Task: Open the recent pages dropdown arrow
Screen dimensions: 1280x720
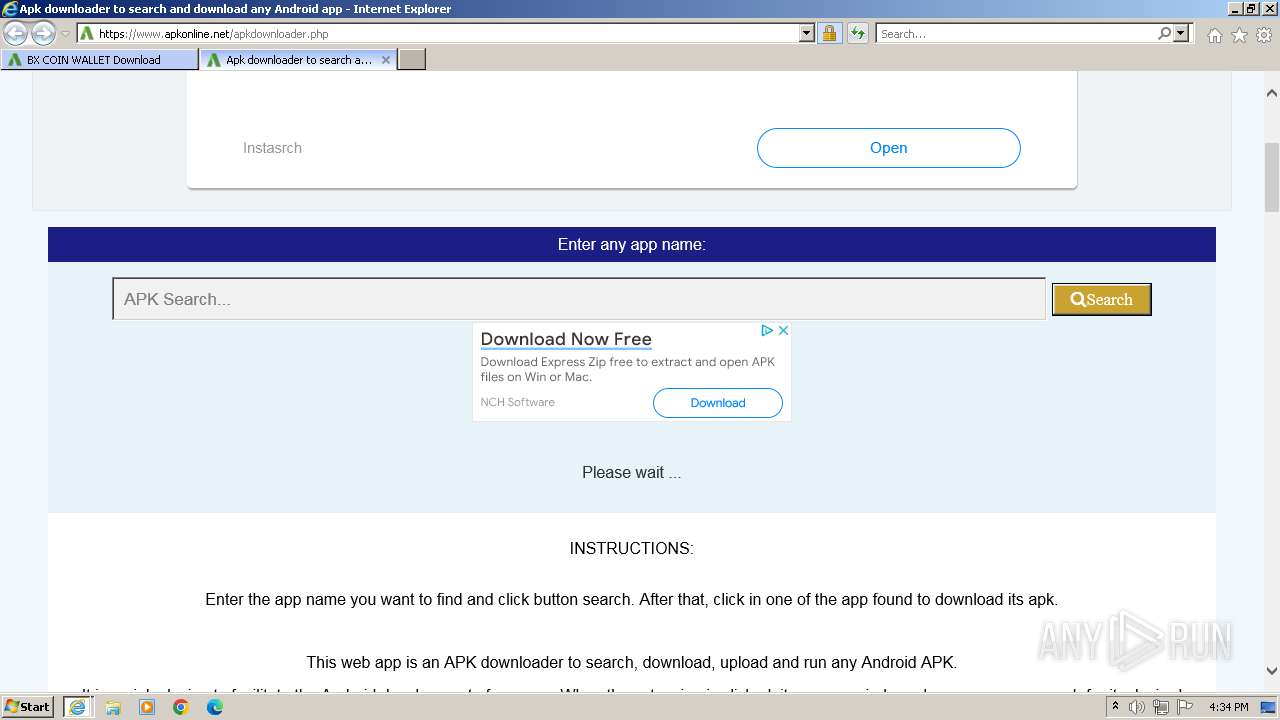Action: [66, 33]
